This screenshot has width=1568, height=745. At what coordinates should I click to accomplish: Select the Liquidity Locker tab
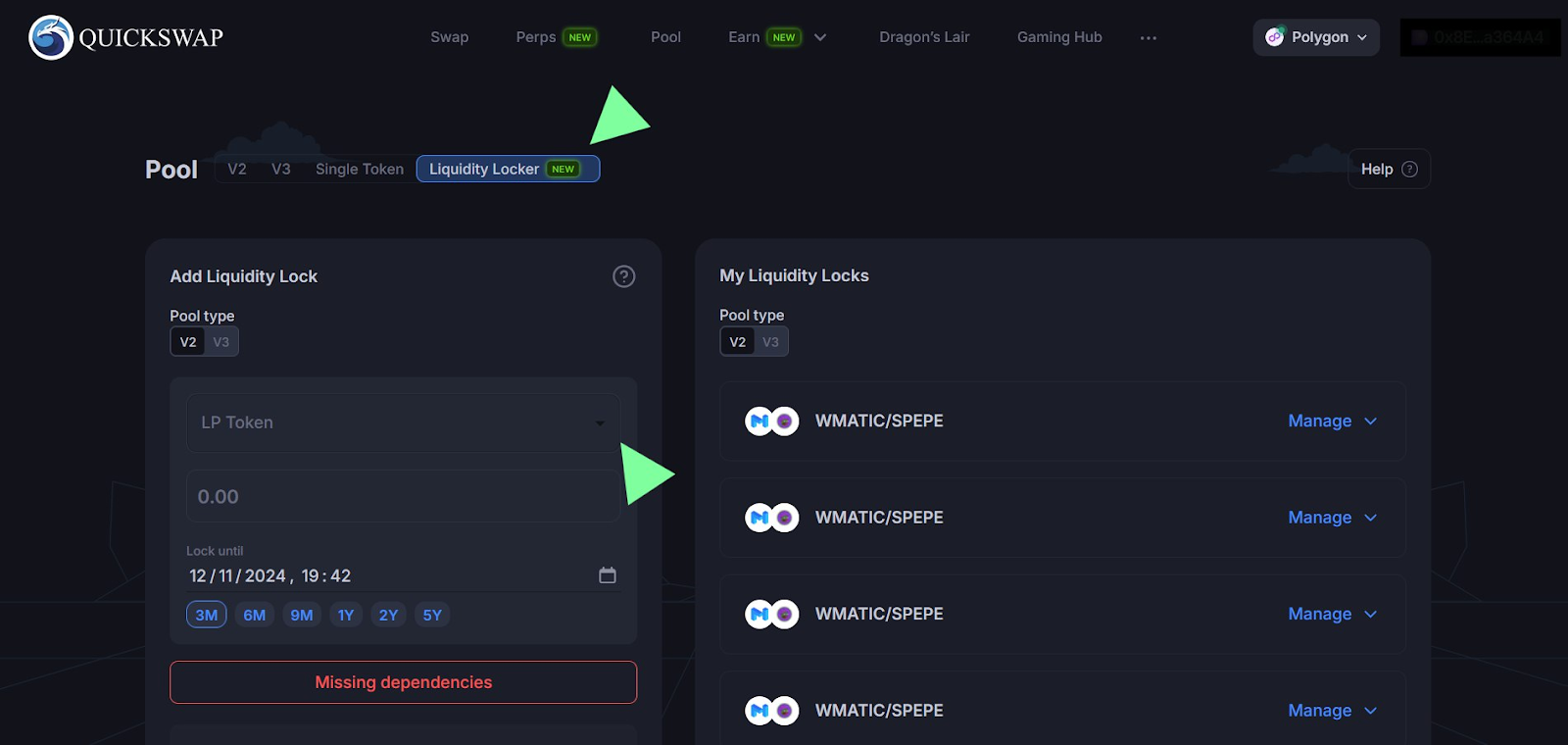click(x=508, y=169)
